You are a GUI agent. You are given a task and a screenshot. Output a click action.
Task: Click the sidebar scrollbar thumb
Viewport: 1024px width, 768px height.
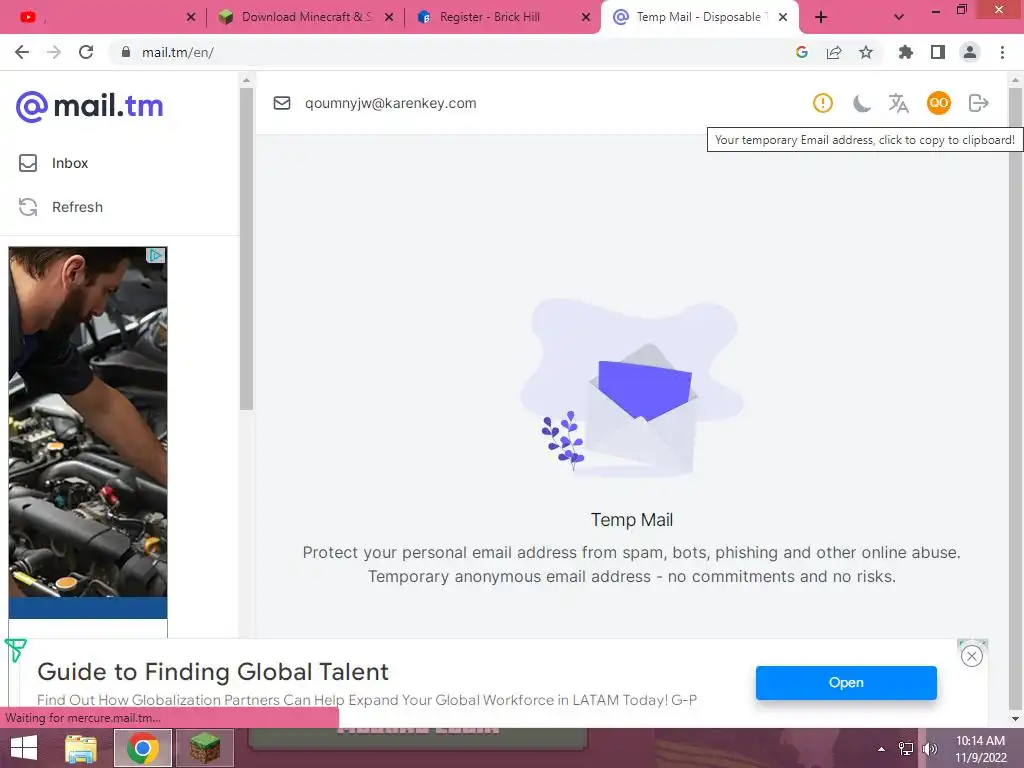(246, 248)
